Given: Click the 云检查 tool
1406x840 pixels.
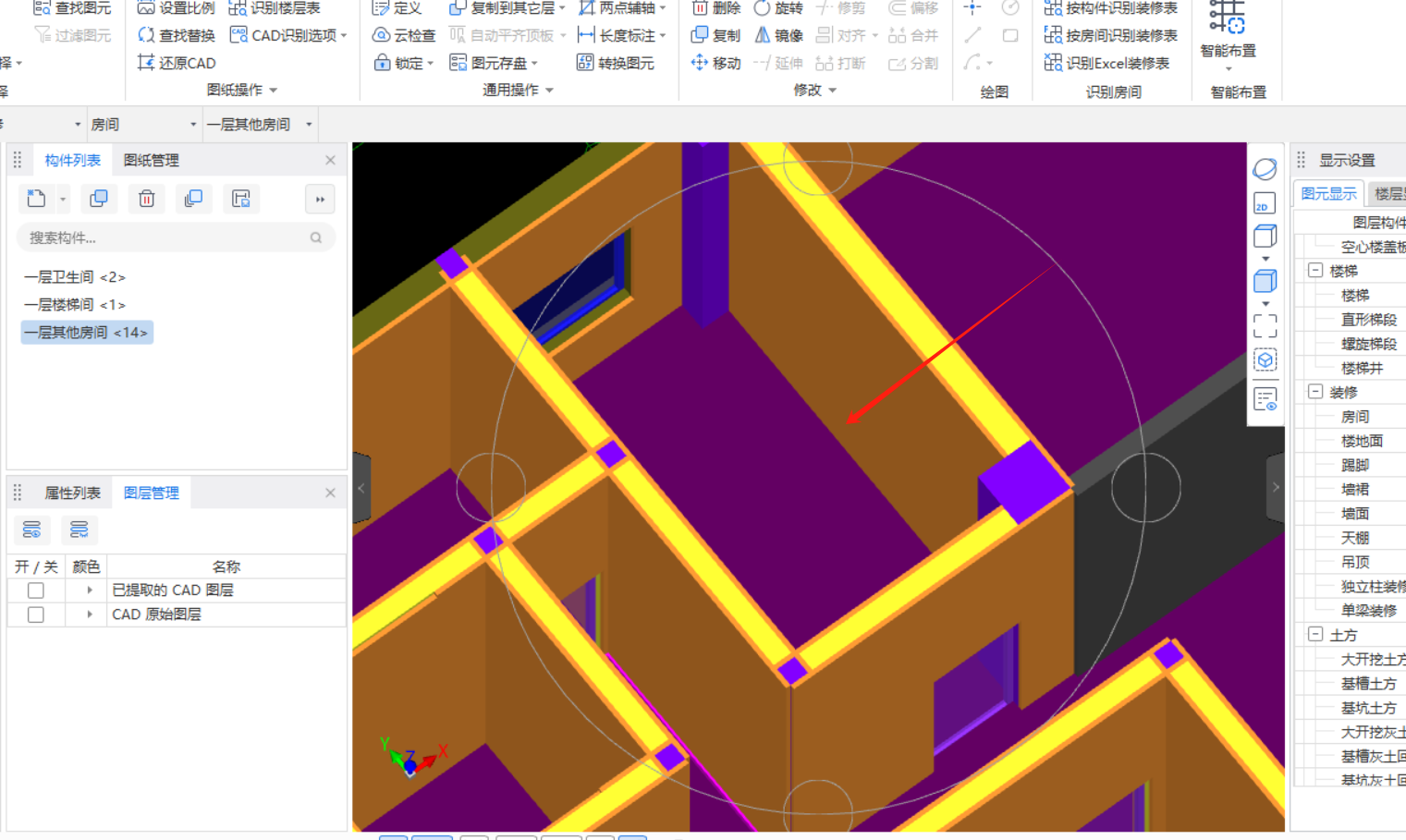Looking at the screenshot, I should click(404, 35).
